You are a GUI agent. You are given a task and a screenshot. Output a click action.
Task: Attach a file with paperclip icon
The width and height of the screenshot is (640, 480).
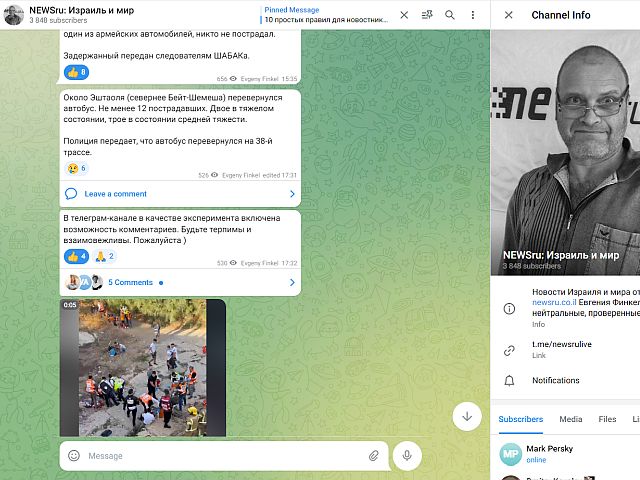(x=374, y=456)
